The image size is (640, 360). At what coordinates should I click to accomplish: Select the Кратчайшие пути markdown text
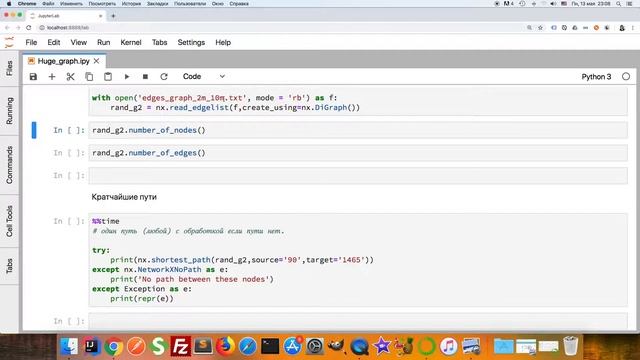pyautogui.click(x=124, y=197)
